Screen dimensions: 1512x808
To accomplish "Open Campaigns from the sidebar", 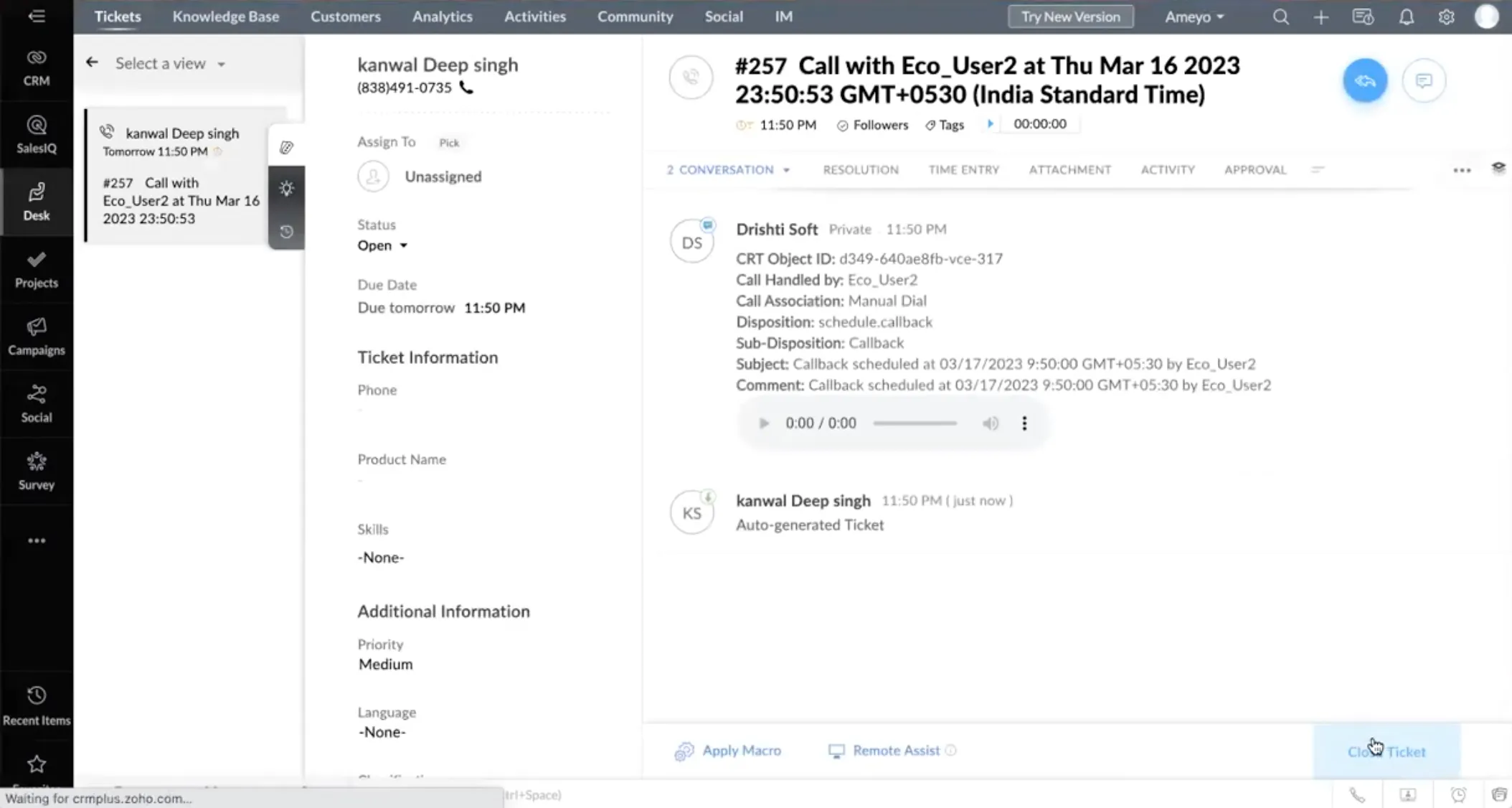I will coord(37,337).
